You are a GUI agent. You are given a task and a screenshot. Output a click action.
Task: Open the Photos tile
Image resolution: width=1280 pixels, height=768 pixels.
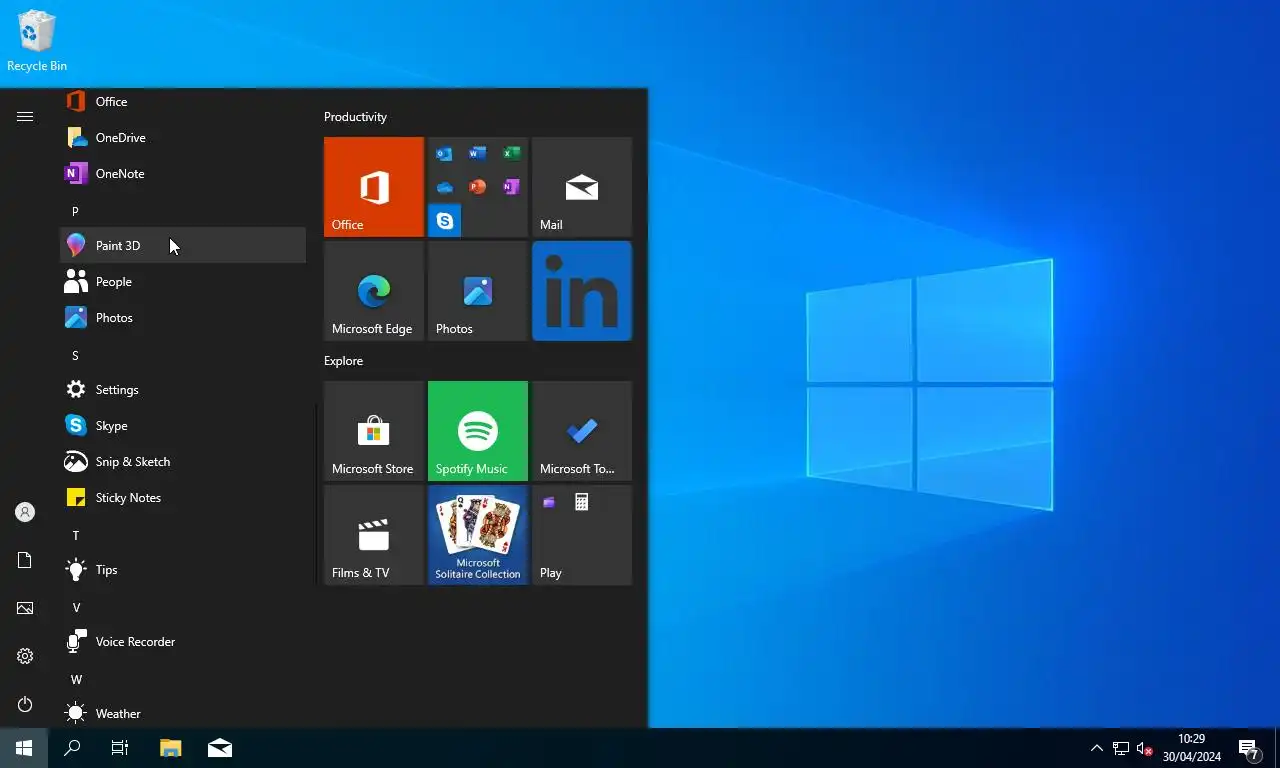(x=478, y=291)
